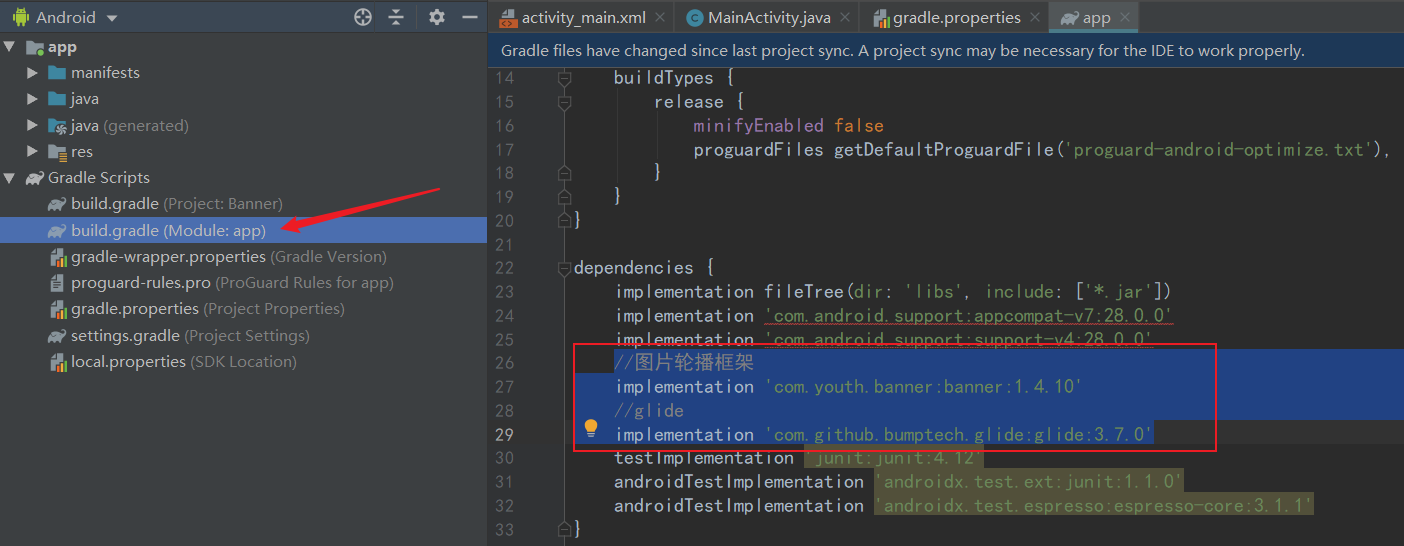Click 'minifyEnabled false' on line 16

coord(789,125)
